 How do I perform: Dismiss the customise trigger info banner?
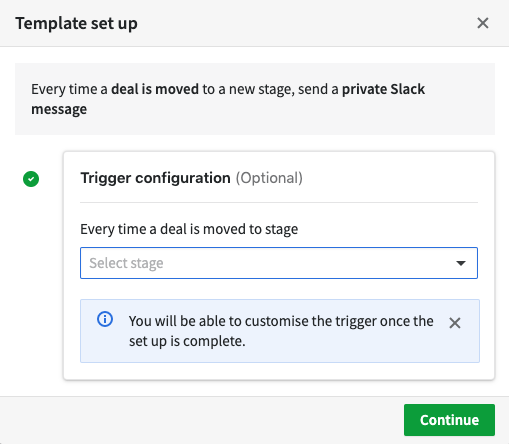tap(455, 323)
